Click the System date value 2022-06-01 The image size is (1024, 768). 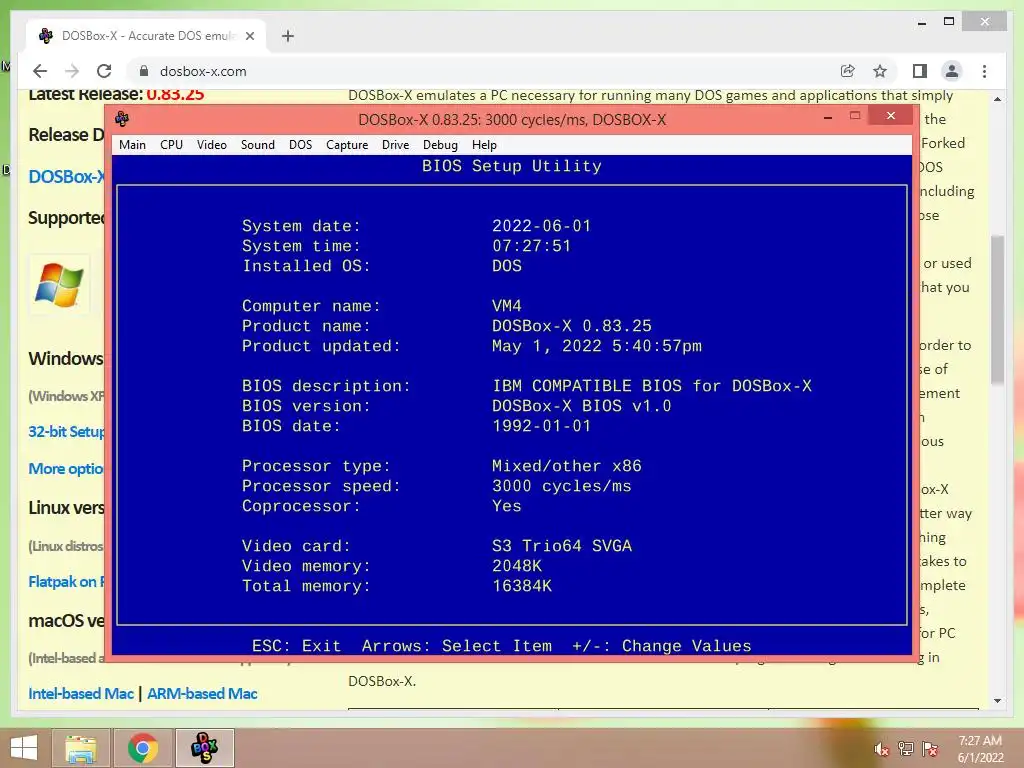[541, 226]
